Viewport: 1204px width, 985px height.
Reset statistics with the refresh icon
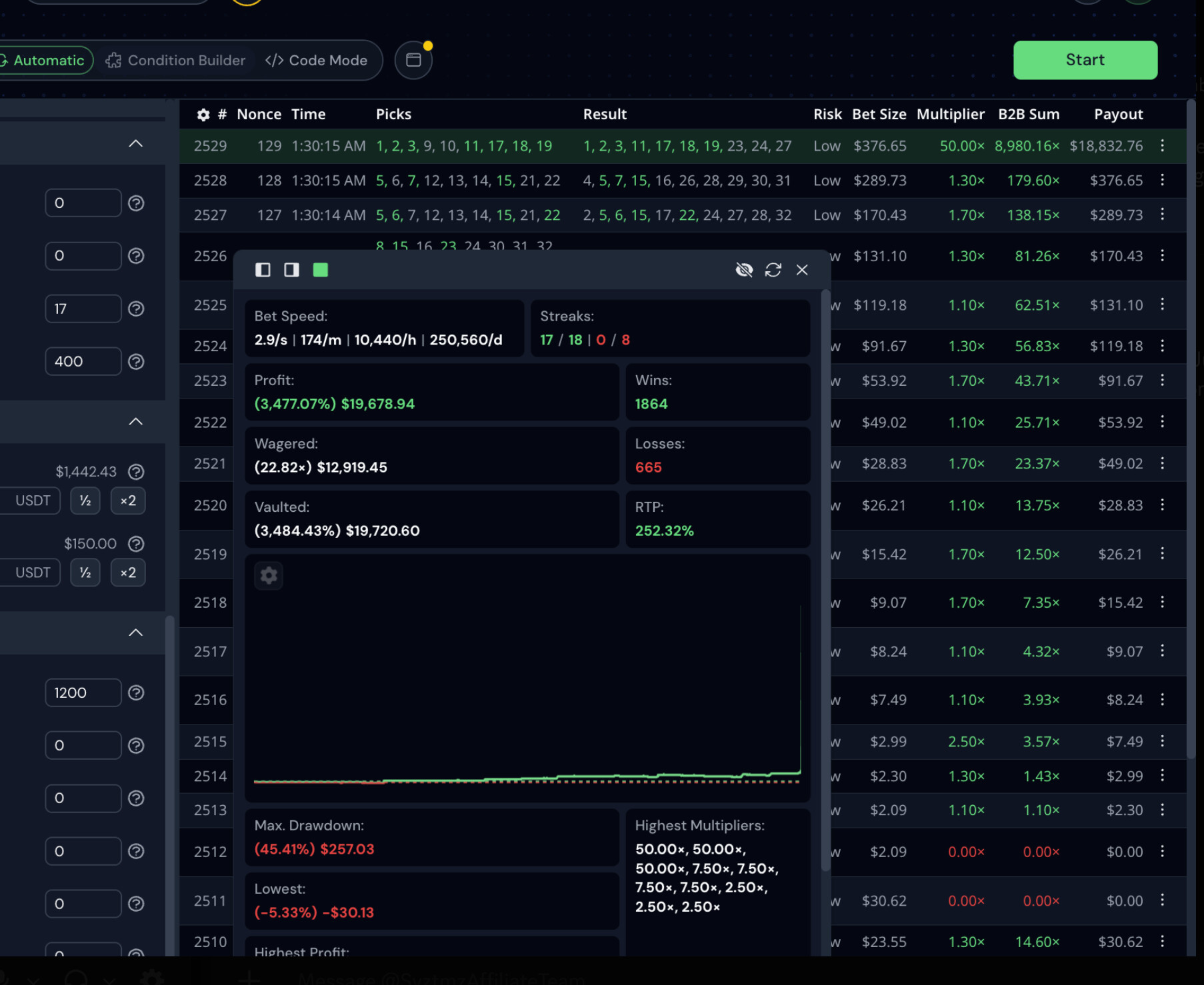pyautogui.click(x=773, y=270)
